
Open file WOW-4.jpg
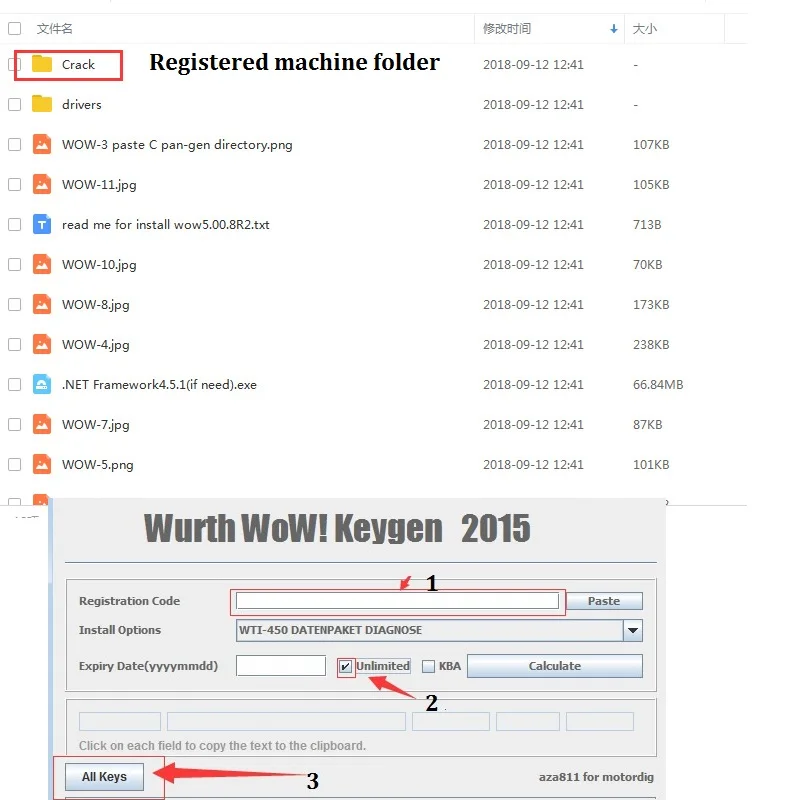[x=95, y=345]
